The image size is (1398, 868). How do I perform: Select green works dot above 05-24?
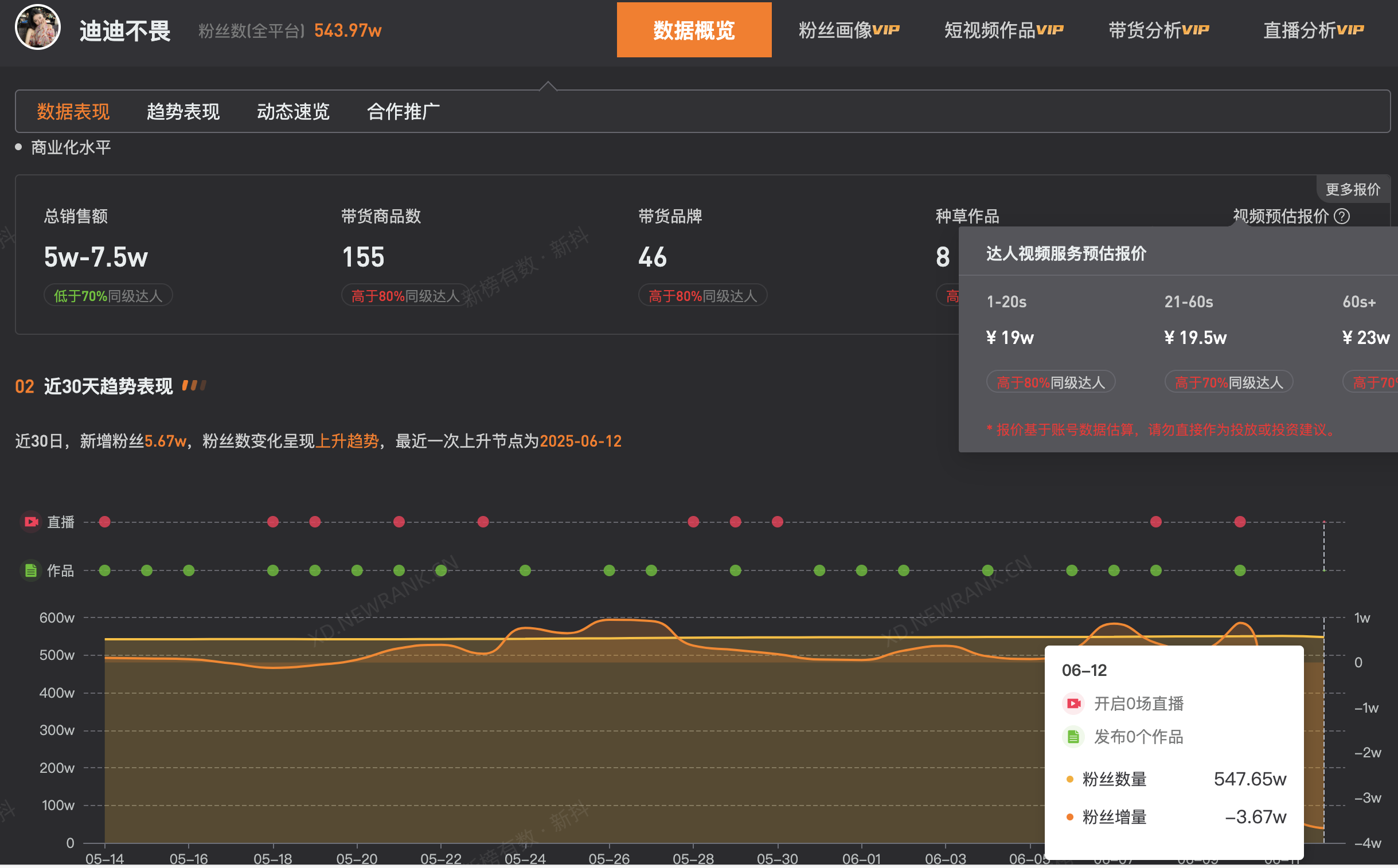click(x=525, y=570)
